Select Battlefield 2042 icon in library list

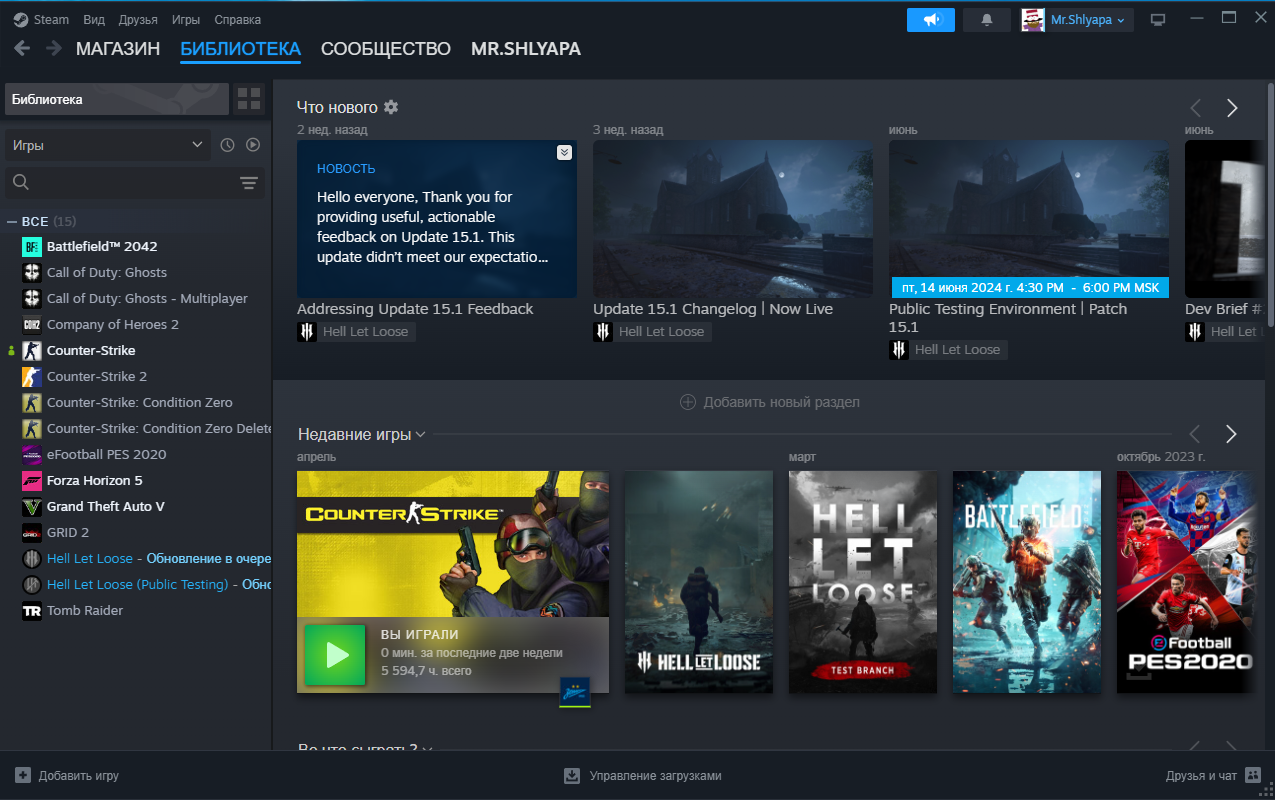(32, 247)
